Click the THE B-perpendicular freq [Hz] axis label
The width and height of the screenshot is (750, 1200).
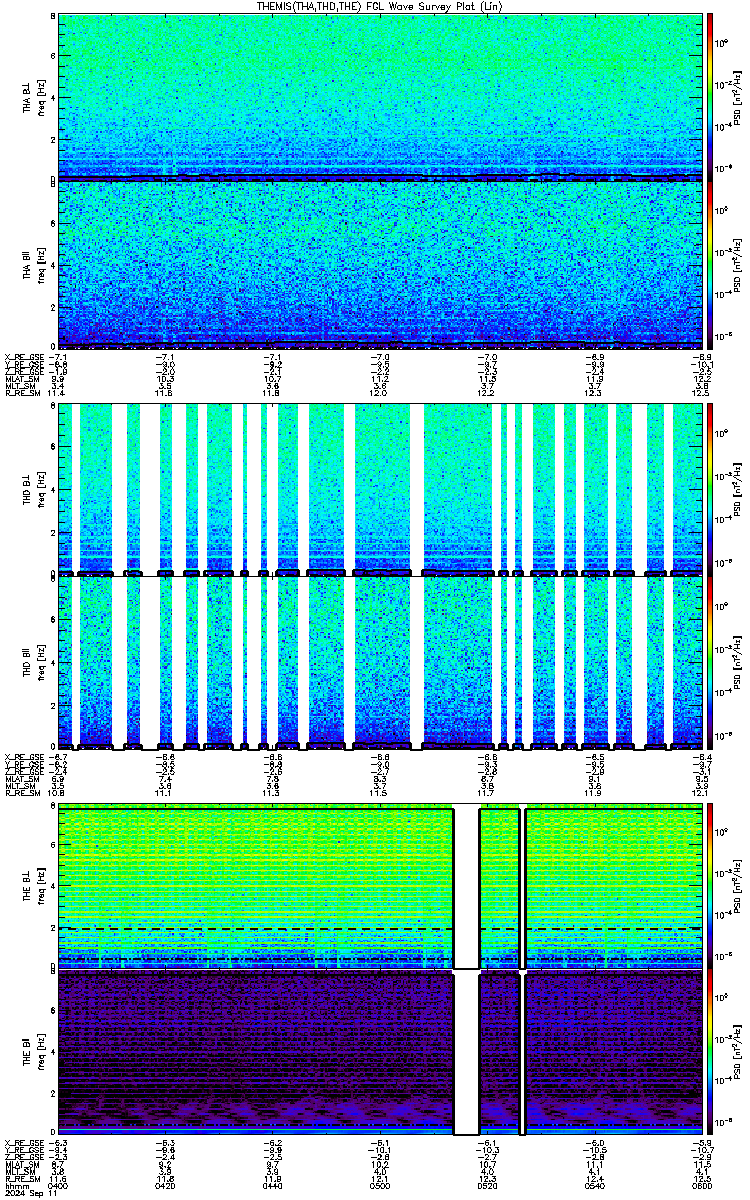(41, 887)
